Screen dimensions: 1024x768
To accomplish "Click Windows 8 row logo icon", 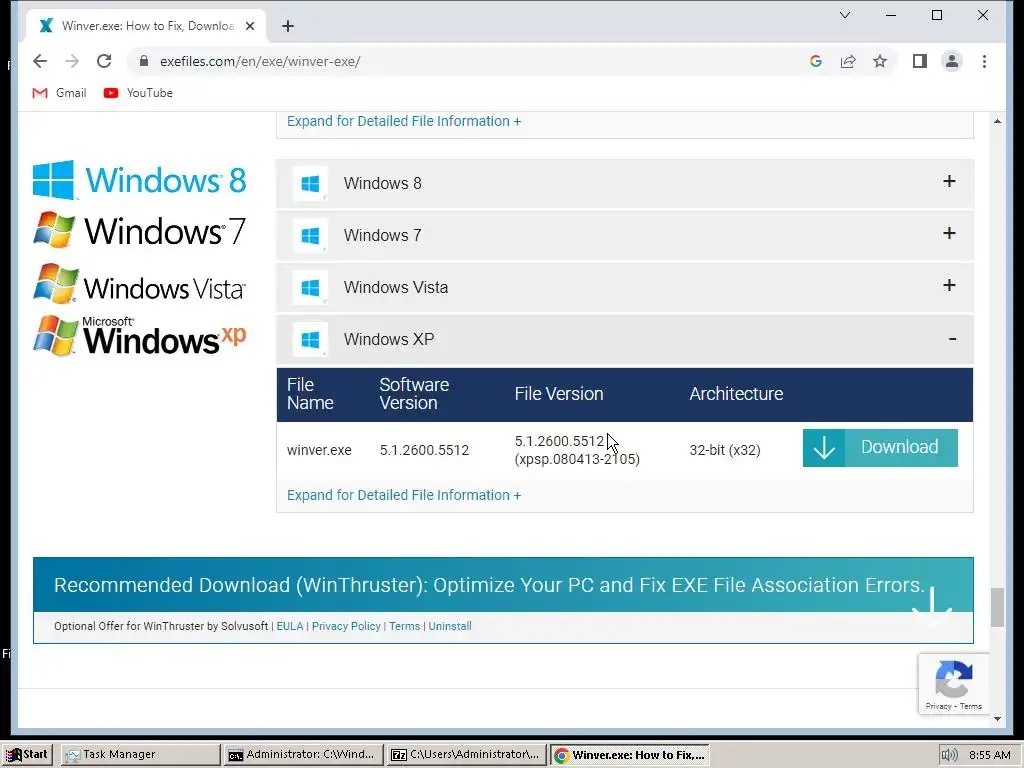I will tap(310, 184).
